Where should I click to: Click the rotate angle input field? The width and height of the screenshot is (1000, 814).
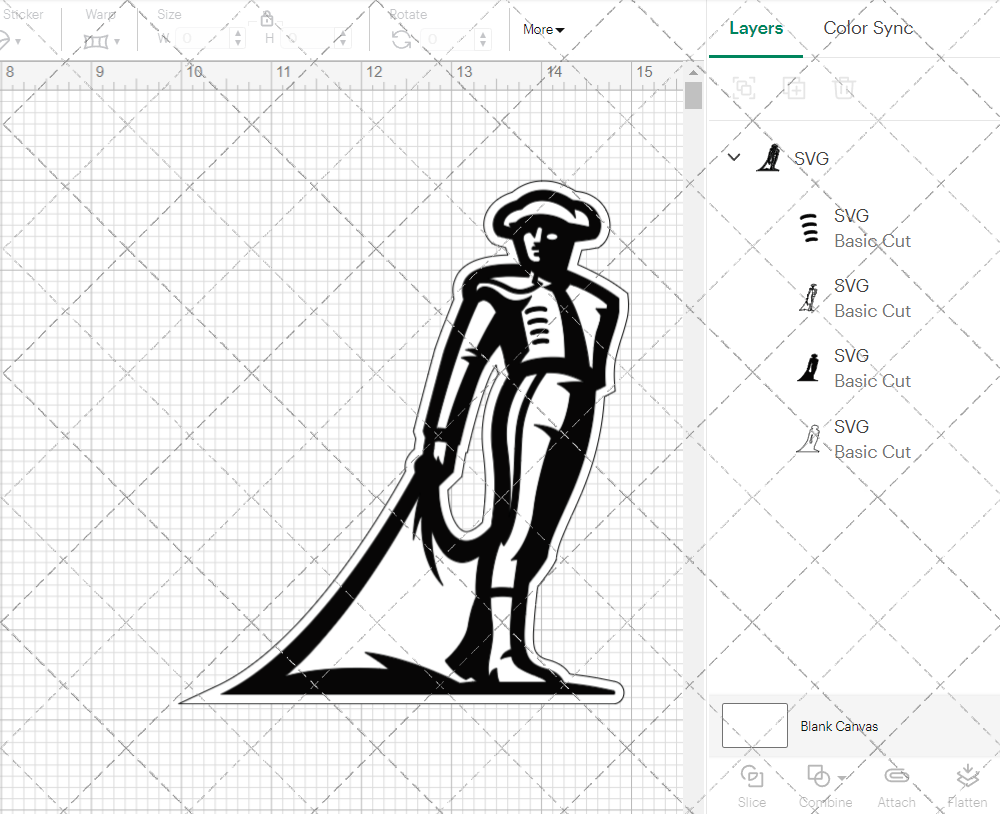[x=448, y=39]
